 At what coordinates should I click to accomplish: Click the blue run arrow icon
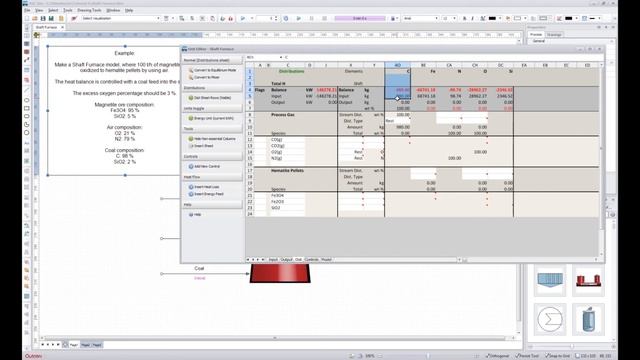pyautogui.click(x=243, y=18)
